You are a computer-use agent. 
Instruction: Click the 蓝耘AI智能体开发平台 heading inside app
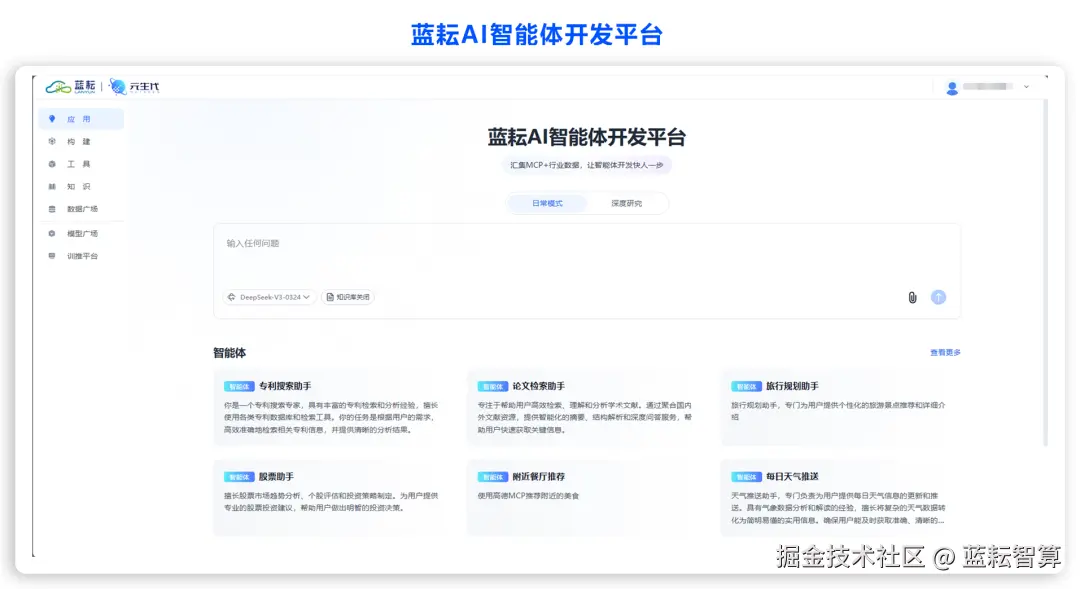point(587,137)
